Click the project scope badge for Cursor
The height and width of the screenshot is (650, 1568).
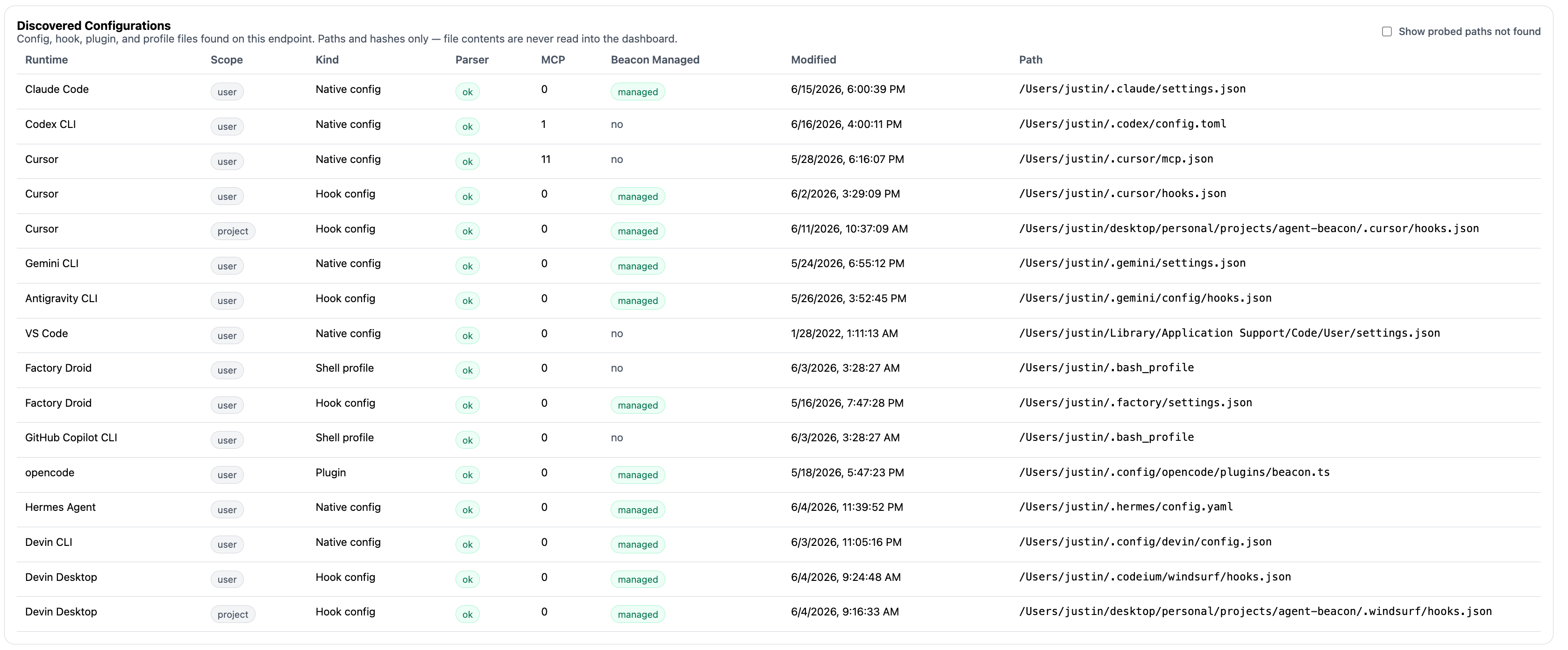click(233, 231)
